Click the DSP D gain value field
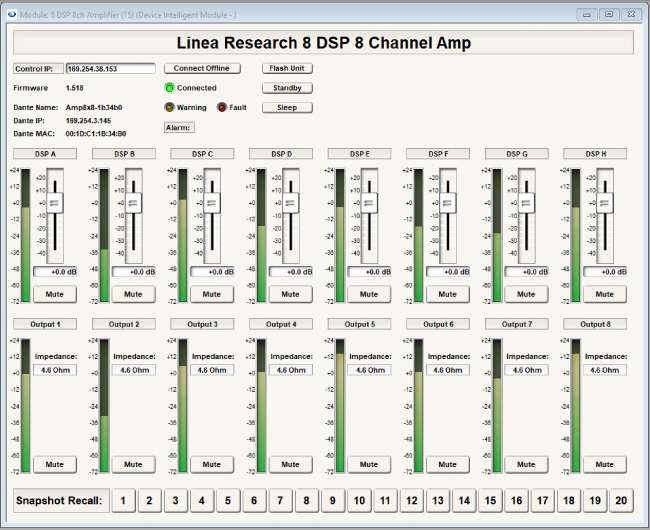The image size is (650, 530). click(x=291, y=272)
